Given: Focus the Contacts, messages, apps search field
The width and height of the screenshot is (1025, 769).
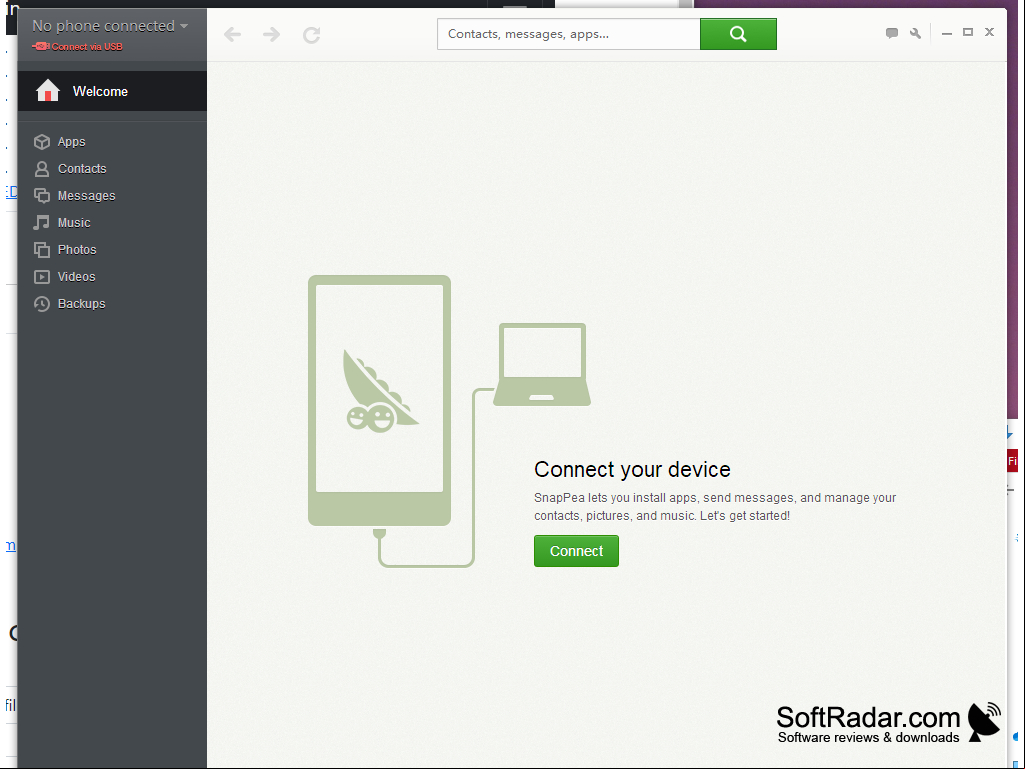Looking at the screenshot, I should pos(569,34).
